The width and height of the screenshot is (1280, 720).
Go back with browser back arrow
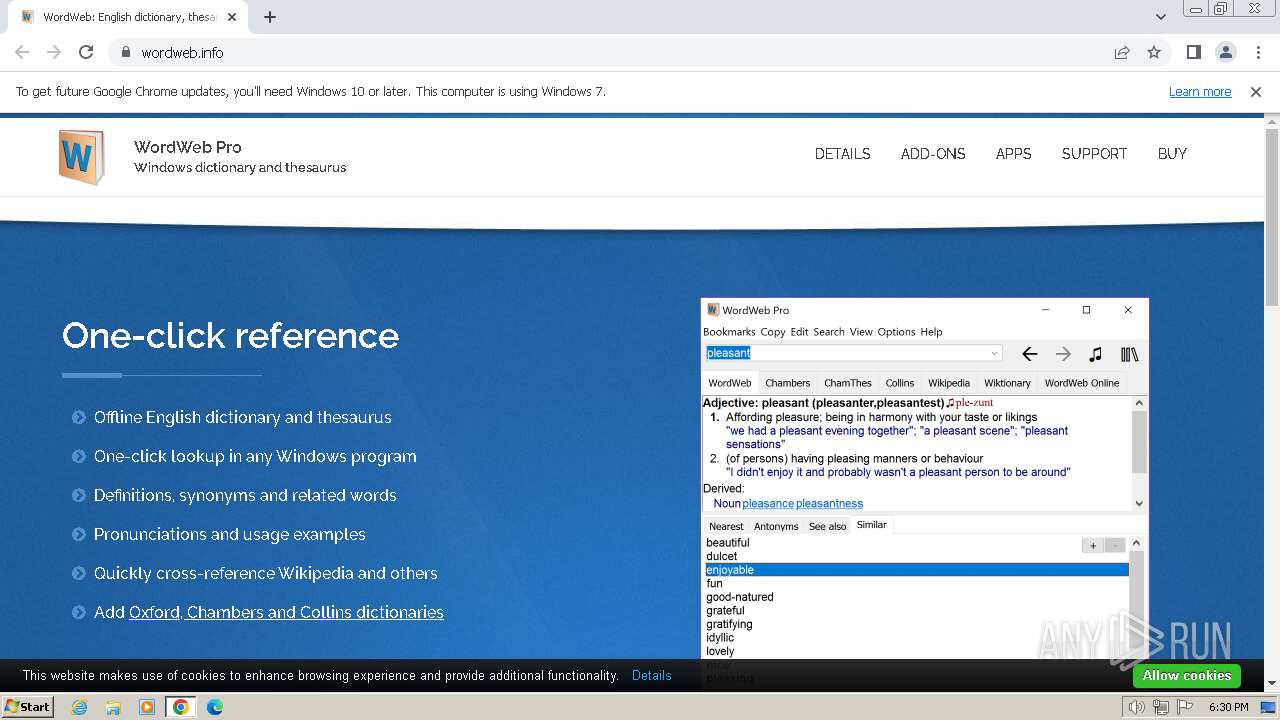point(22,52)
